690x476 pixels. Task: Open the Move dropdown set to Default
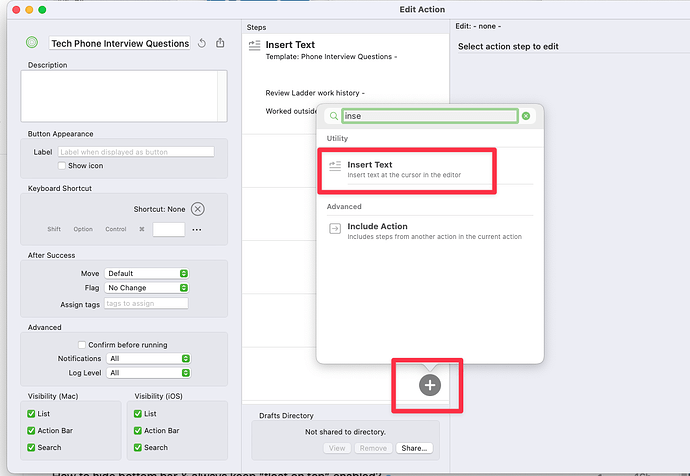147,273
